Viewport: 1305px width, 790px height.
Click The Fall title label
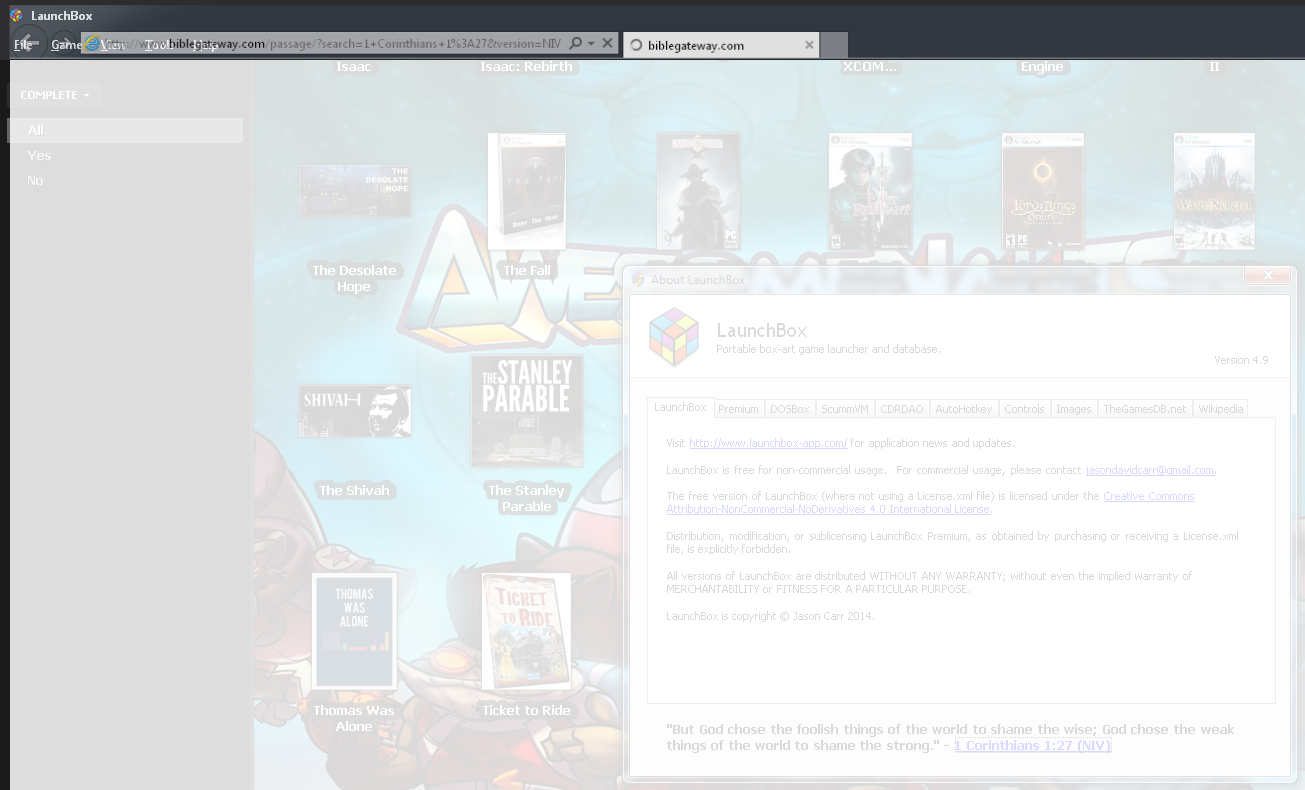[x=527, y=271]
